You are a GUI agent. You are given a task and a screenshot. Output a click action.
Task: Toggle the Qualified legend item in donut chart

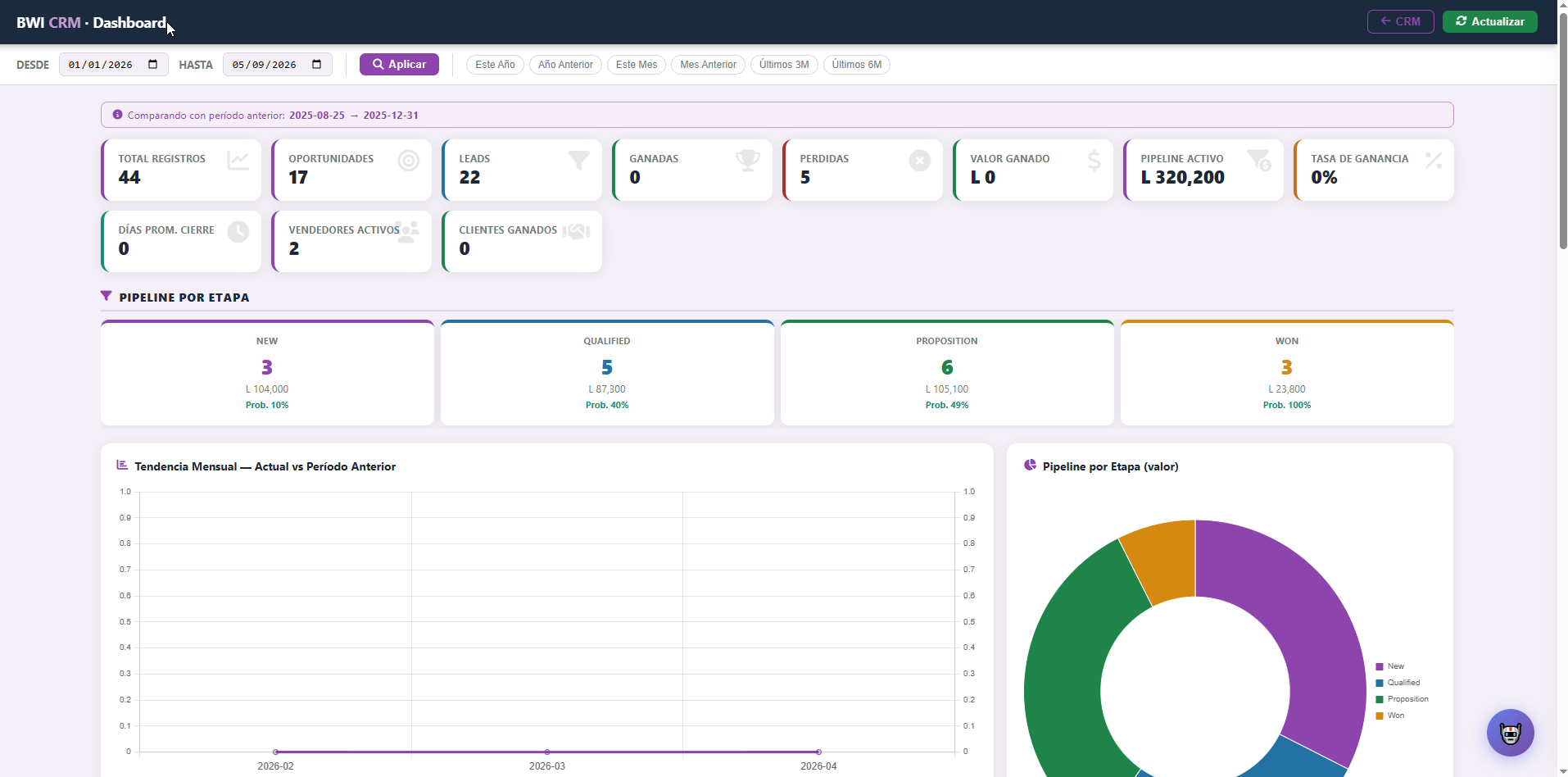point(1398,683)
